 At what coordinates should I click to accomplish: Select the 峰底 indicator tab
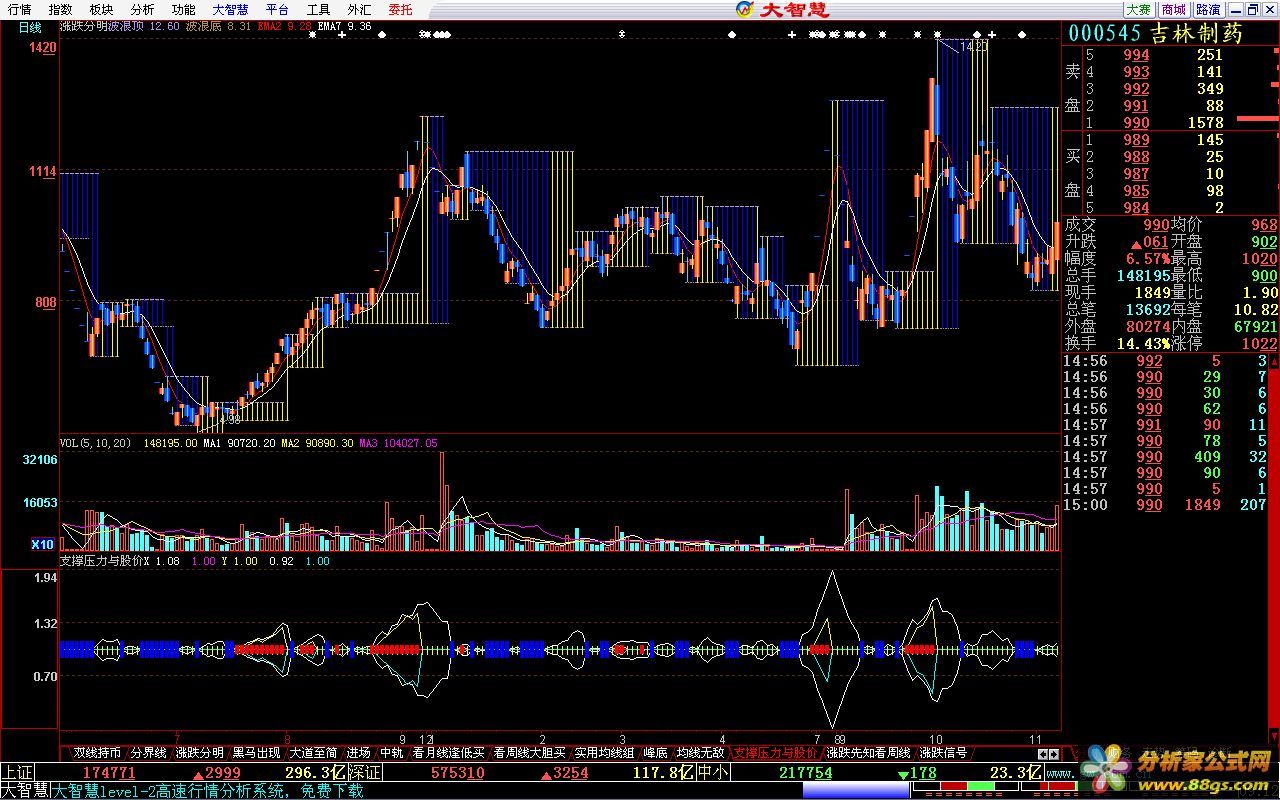[x=655, y=752]
